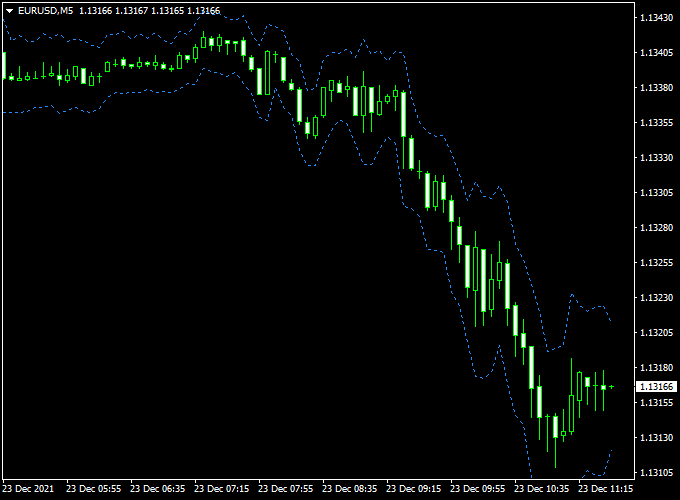Click price level 1.13230 on the scale
Screen dimensions: 680x500
pyautogui.click(x=657, y=297)
